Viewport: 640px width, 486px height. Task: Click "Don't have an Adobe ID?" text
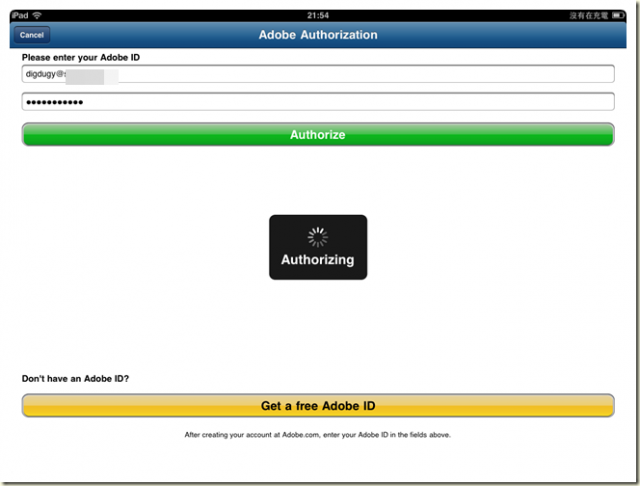click(x=75, y=379)
